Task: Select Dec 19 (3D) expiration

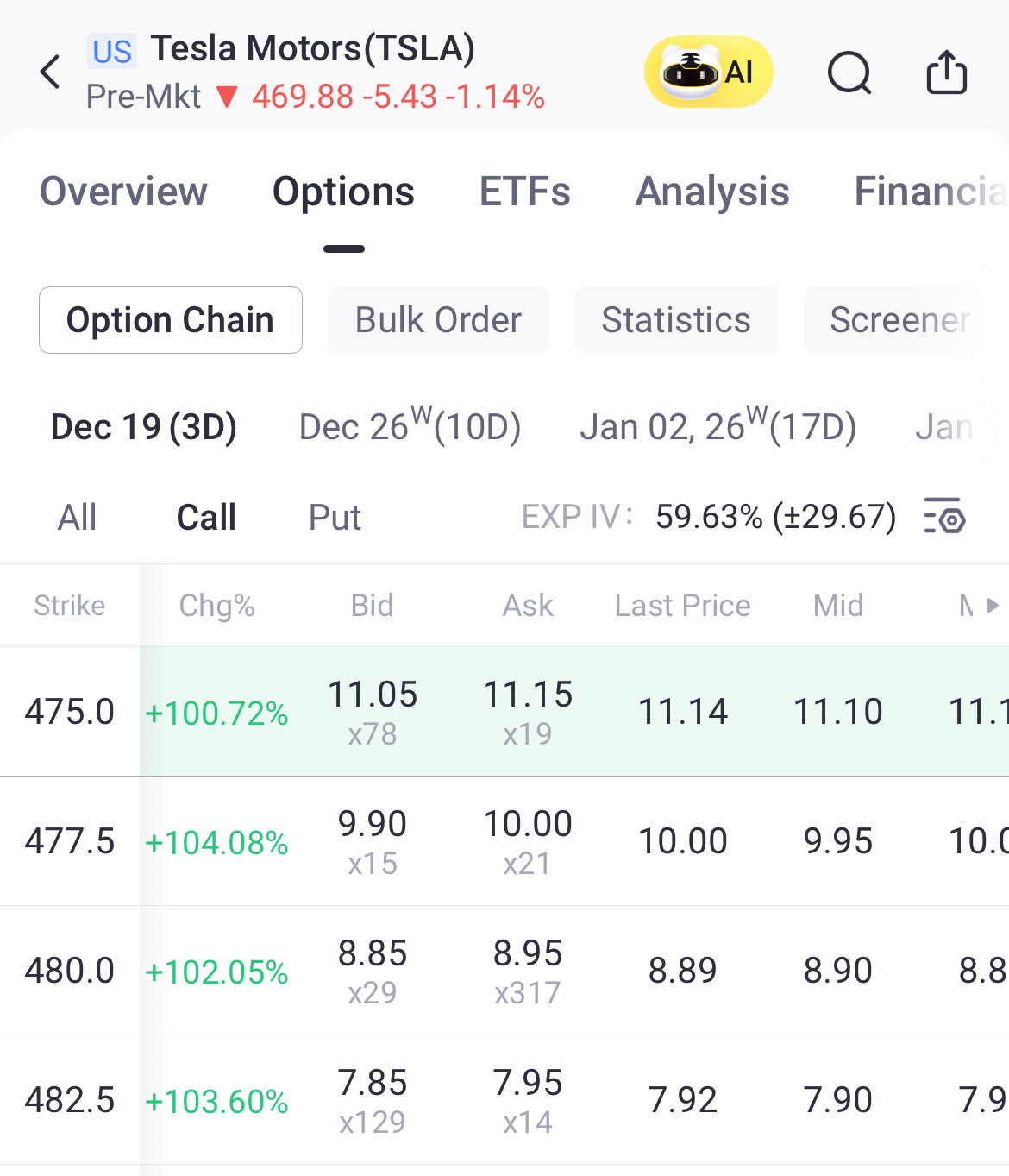Action: 144,426
